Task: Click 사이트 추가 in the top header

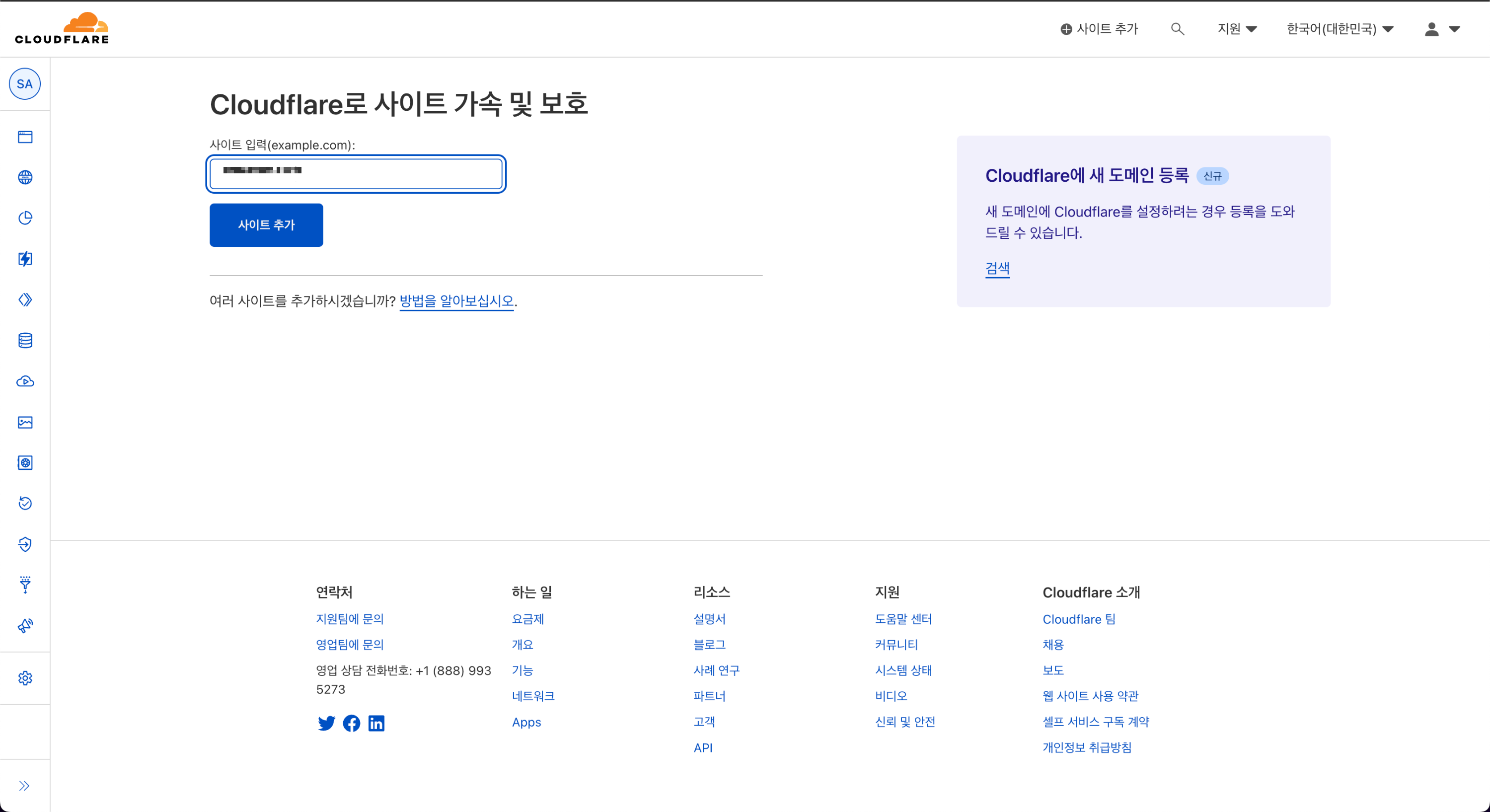Action: (1099, 29)
